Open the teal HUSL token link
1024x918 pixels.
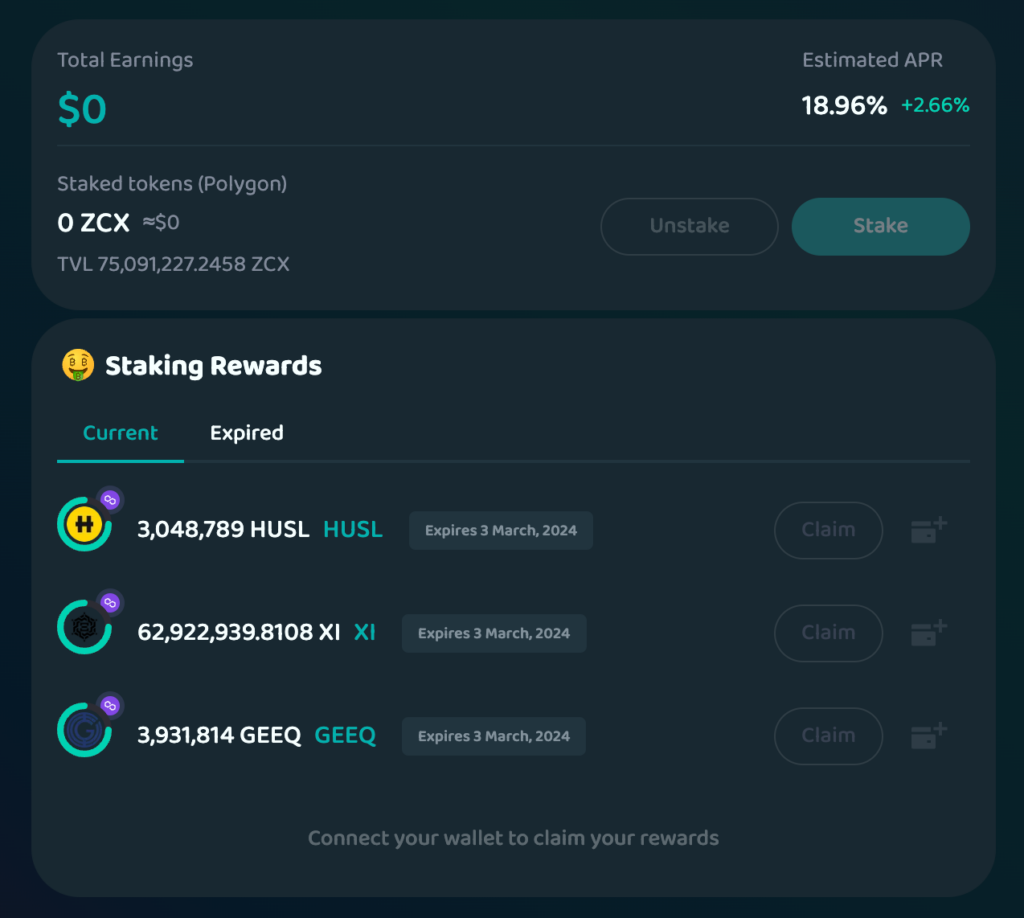coord(353,529)
